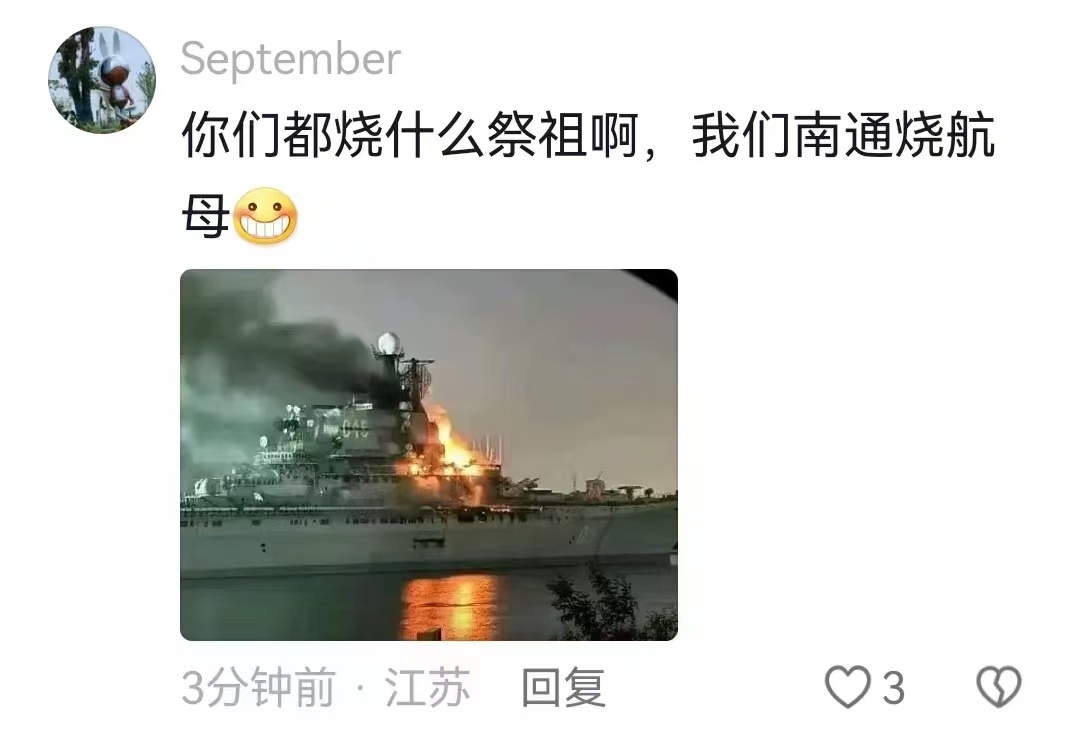Reply to the comment via 回复
This screenshot has height=732, width=1080.
pos(563,687)
